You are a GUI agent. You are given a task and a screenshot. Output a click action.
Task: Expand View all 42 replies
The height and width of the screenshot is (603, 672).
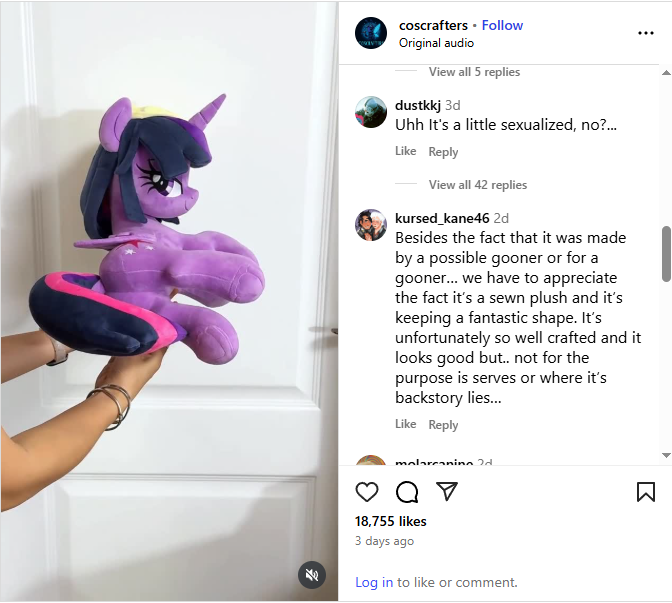478,185
